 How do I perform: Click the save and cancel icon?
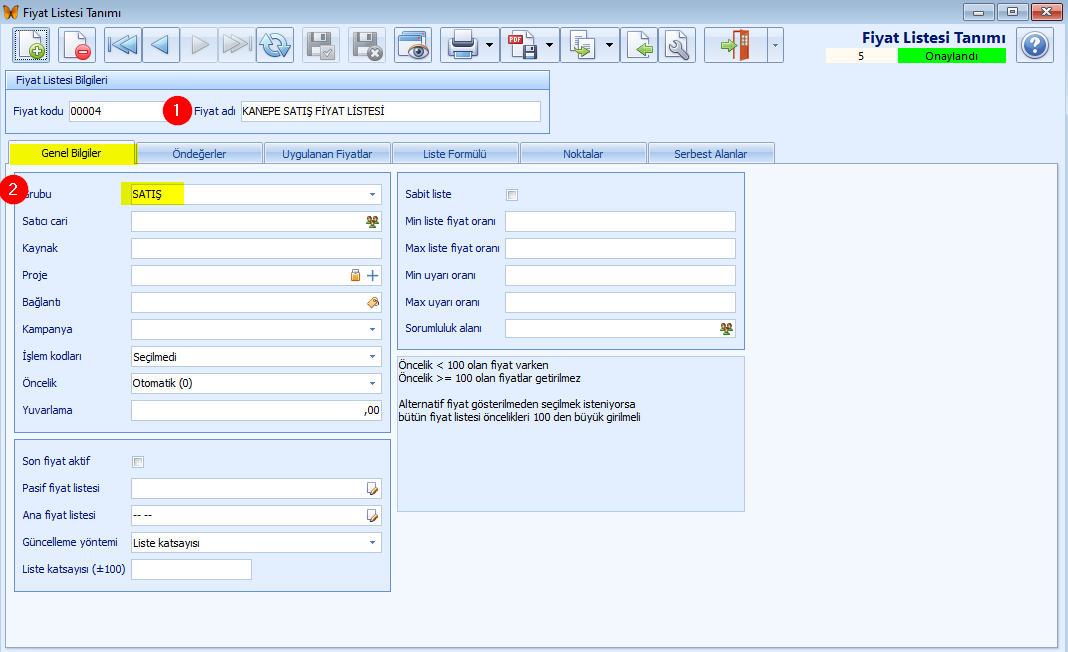(367, 45)
